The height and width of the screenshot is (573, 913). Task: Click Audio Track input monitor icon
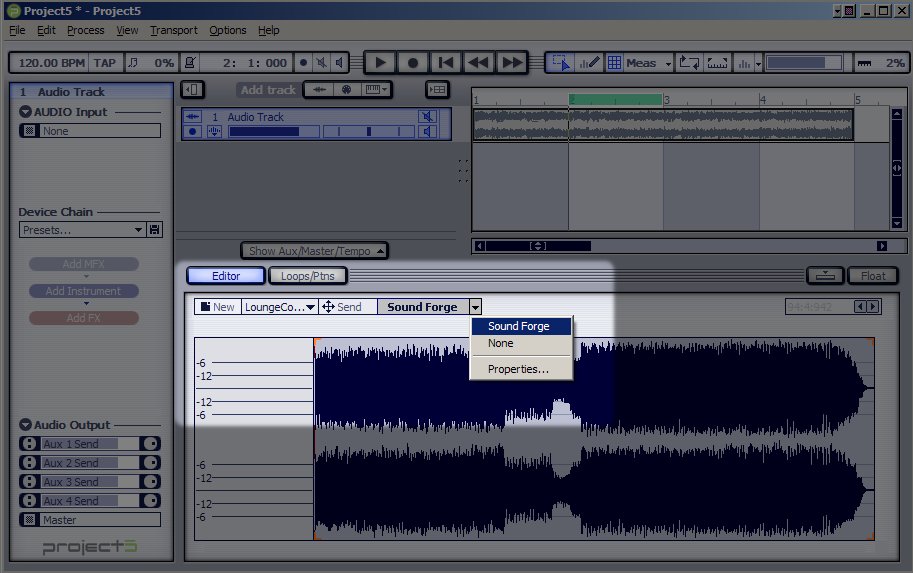[x=214, y=132]
